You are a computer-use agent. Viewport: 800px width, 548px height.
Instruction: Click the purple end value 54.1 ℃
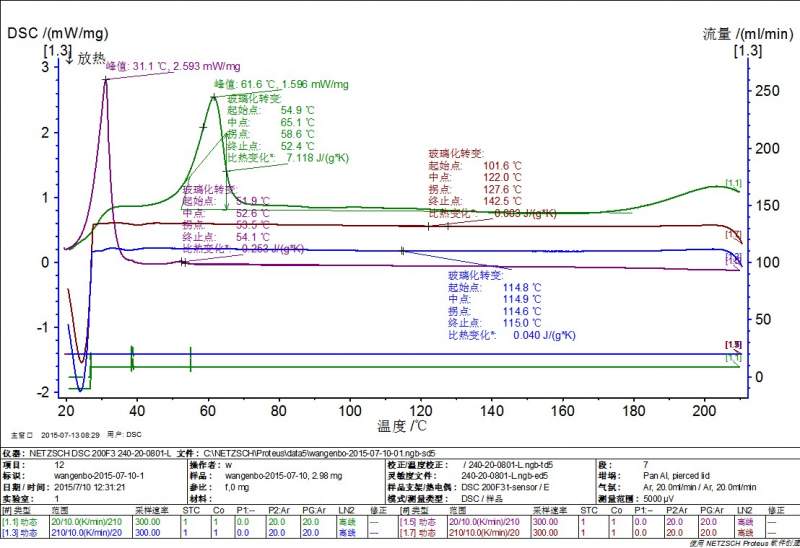253,237
